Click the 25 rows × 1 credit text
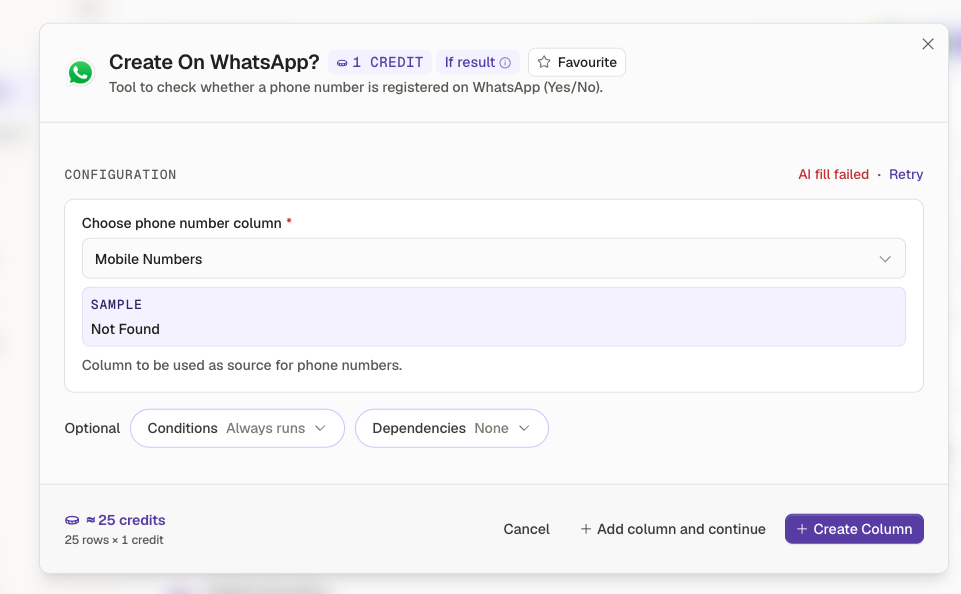 pyautogui.click(x=114, y=540)
